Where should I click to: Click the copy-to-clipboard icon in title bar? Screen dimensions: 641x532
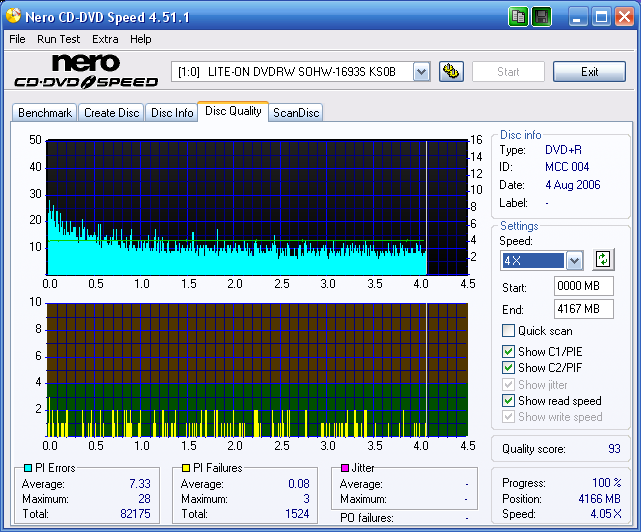pyautogui.click(x=518, y=17)
